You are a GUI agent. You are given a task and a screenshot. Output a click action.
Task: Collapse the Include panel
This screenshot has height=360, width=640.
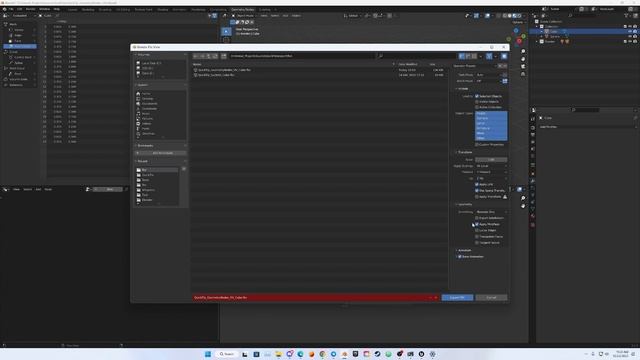point(462,89)
